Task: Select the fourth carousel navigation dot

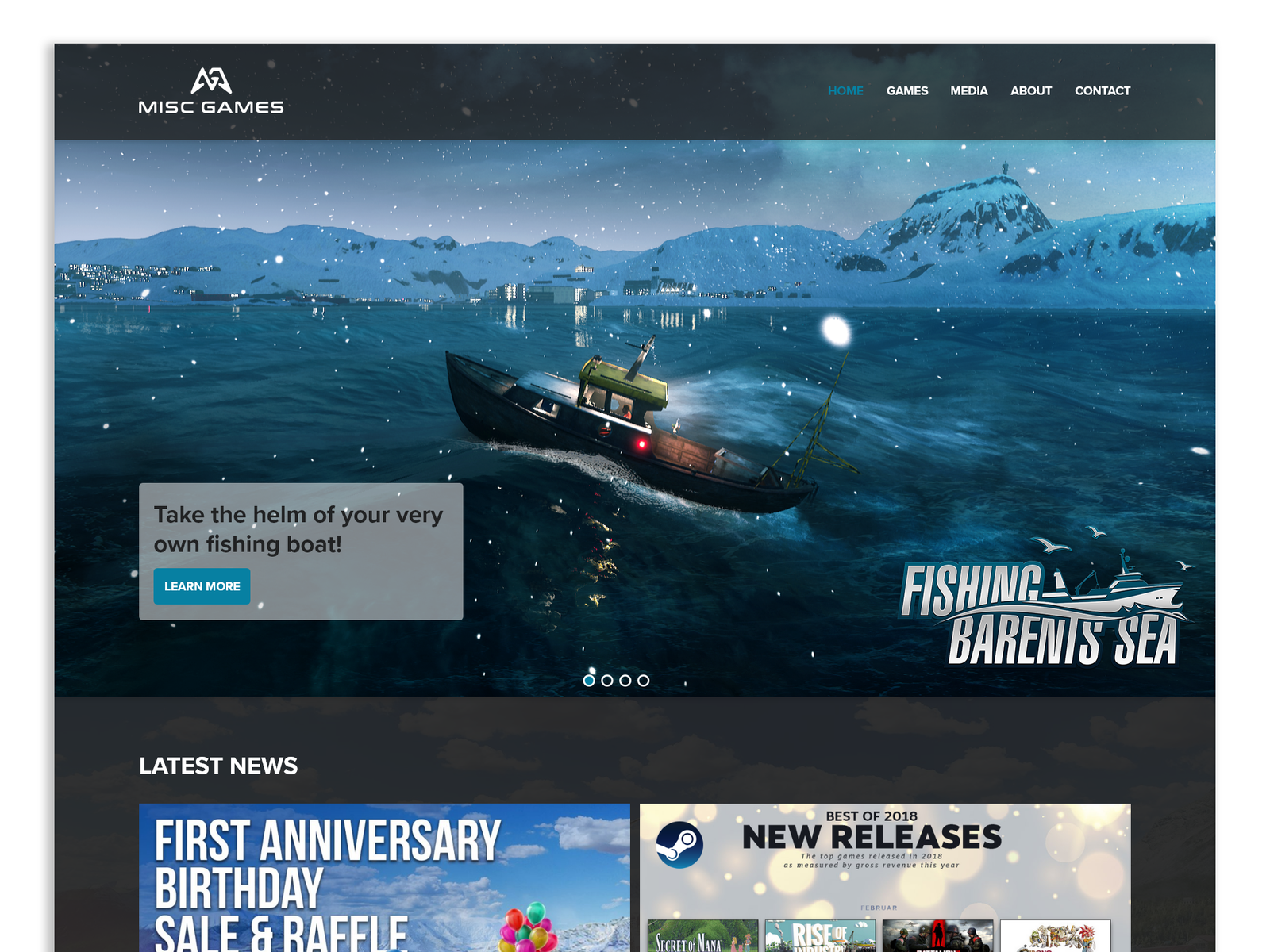Action: (642, 680)
